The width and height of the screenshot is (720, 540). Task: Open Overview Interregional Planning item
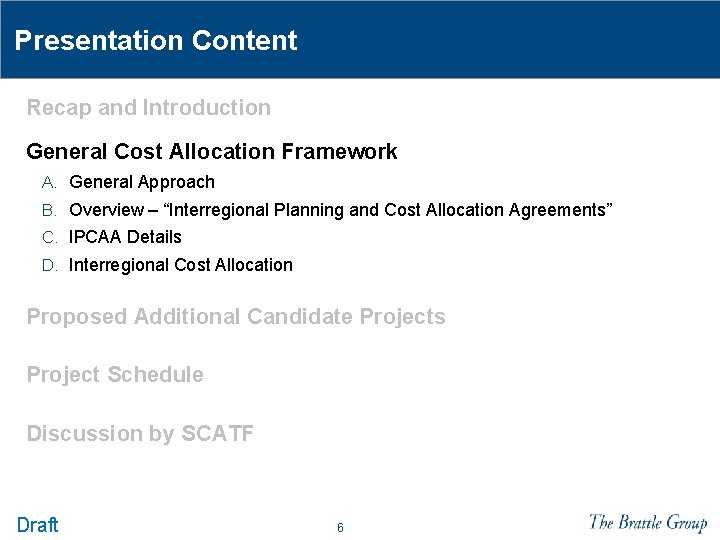(x=341, y=210)
